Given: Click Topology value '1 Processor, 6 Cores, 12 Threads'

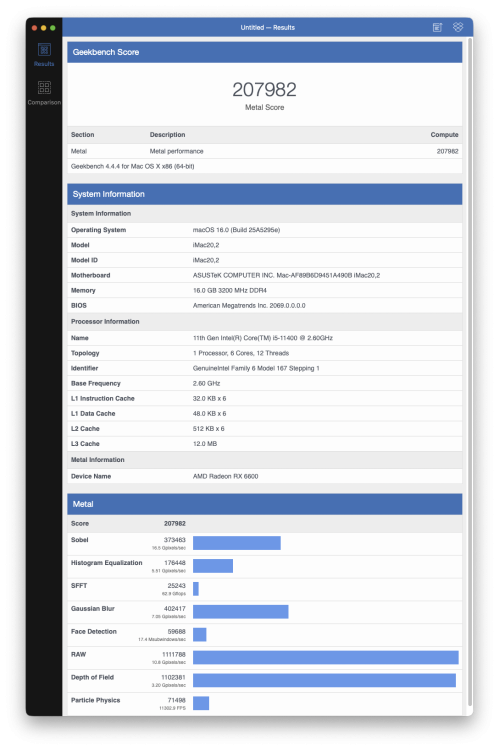Looking at the screenshot, I should (241, 353).
